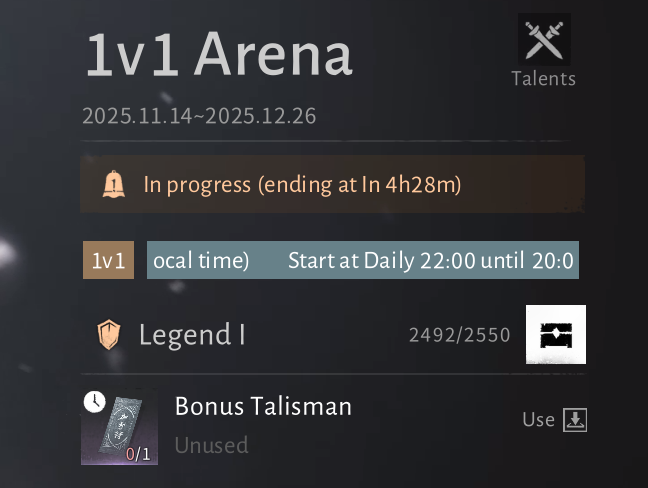Click the 1v1 Arena heading
The height and width of the screenshot is (488, 648).
coord(219,54)
